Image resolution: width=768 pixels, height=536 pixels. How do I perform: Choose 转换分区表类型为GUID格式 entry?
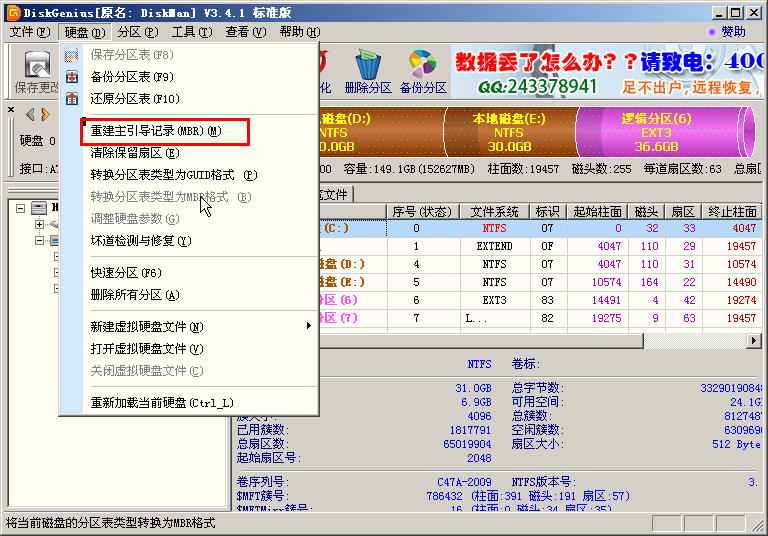(189, 175)
